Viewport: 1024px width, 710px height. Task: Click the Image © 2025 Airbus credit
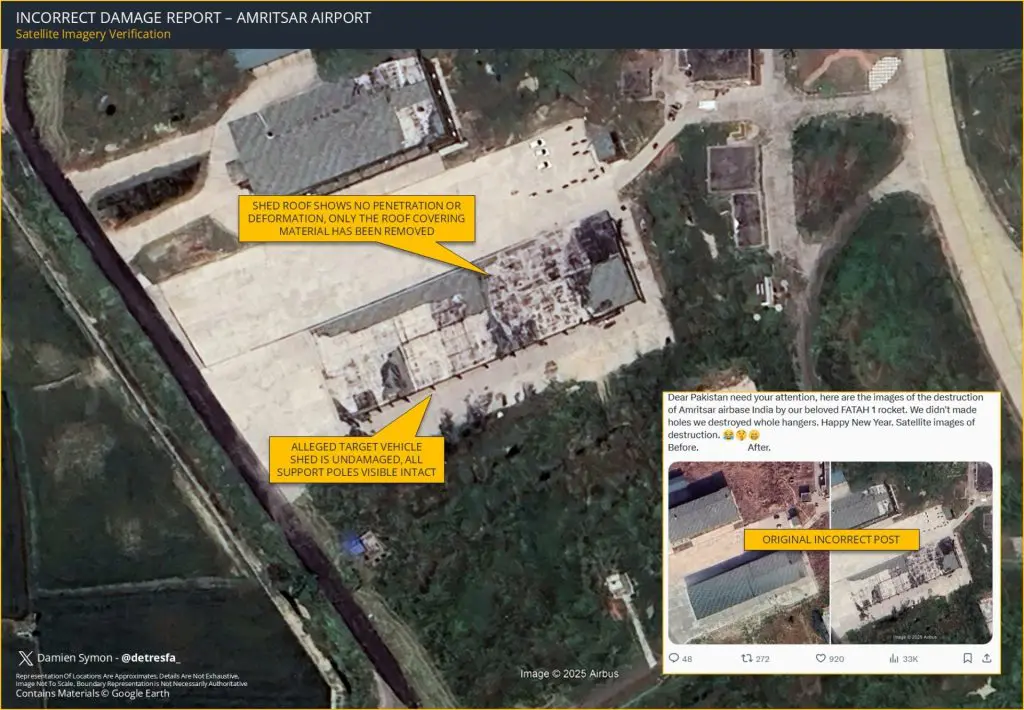tap(569, 674)
